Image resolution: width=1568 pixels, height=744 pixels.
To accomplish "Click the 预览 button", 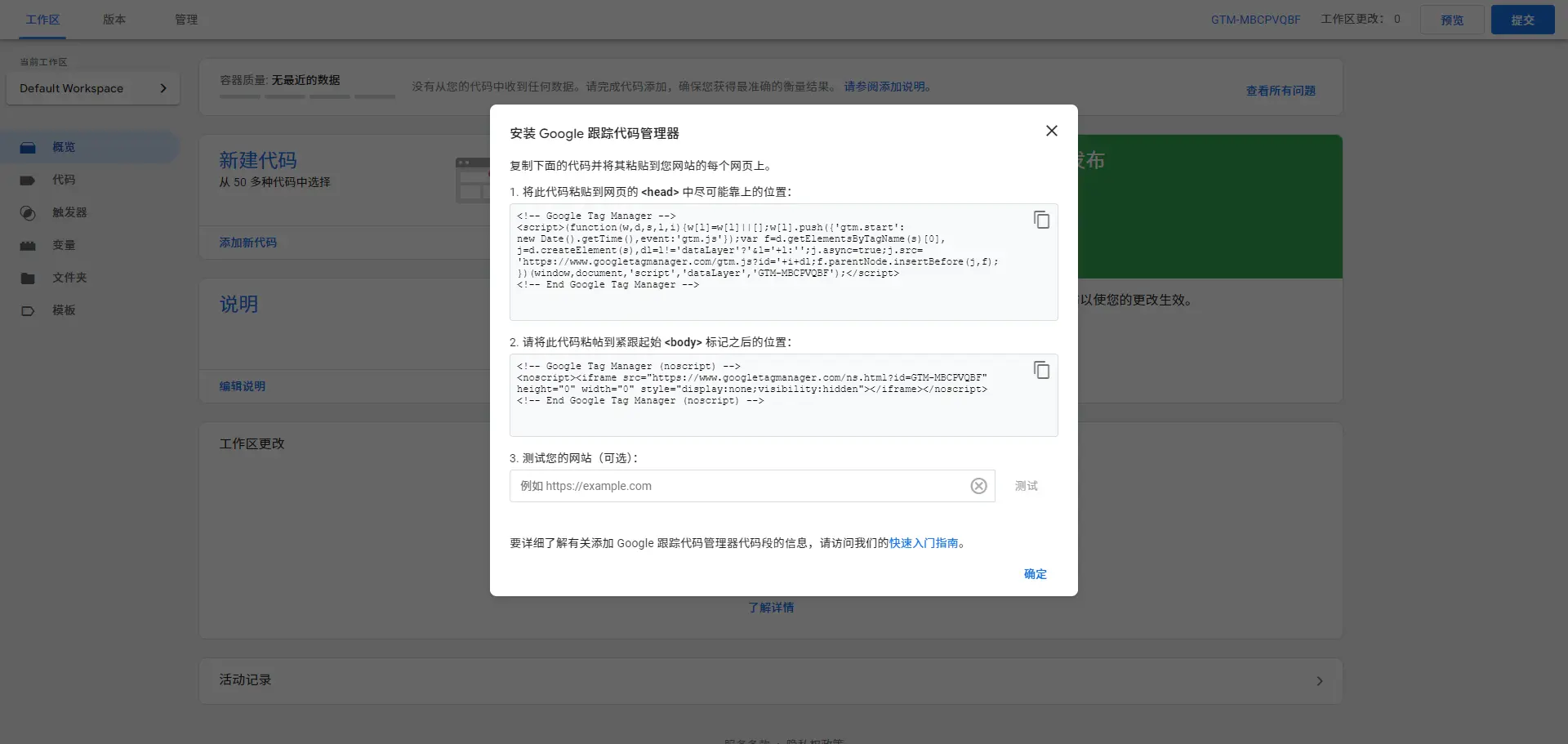I will (x=1452, y=20).
